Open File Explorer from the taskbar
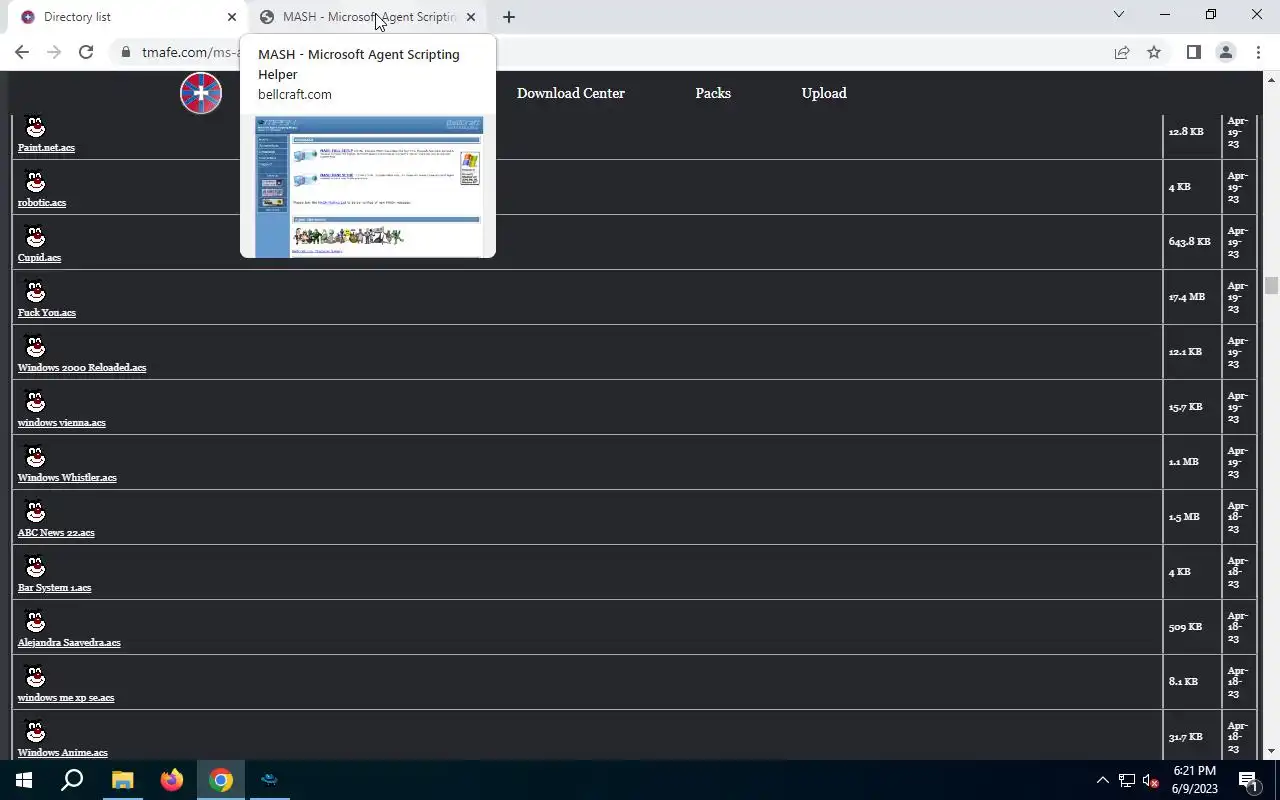 (x=122, y=780)
